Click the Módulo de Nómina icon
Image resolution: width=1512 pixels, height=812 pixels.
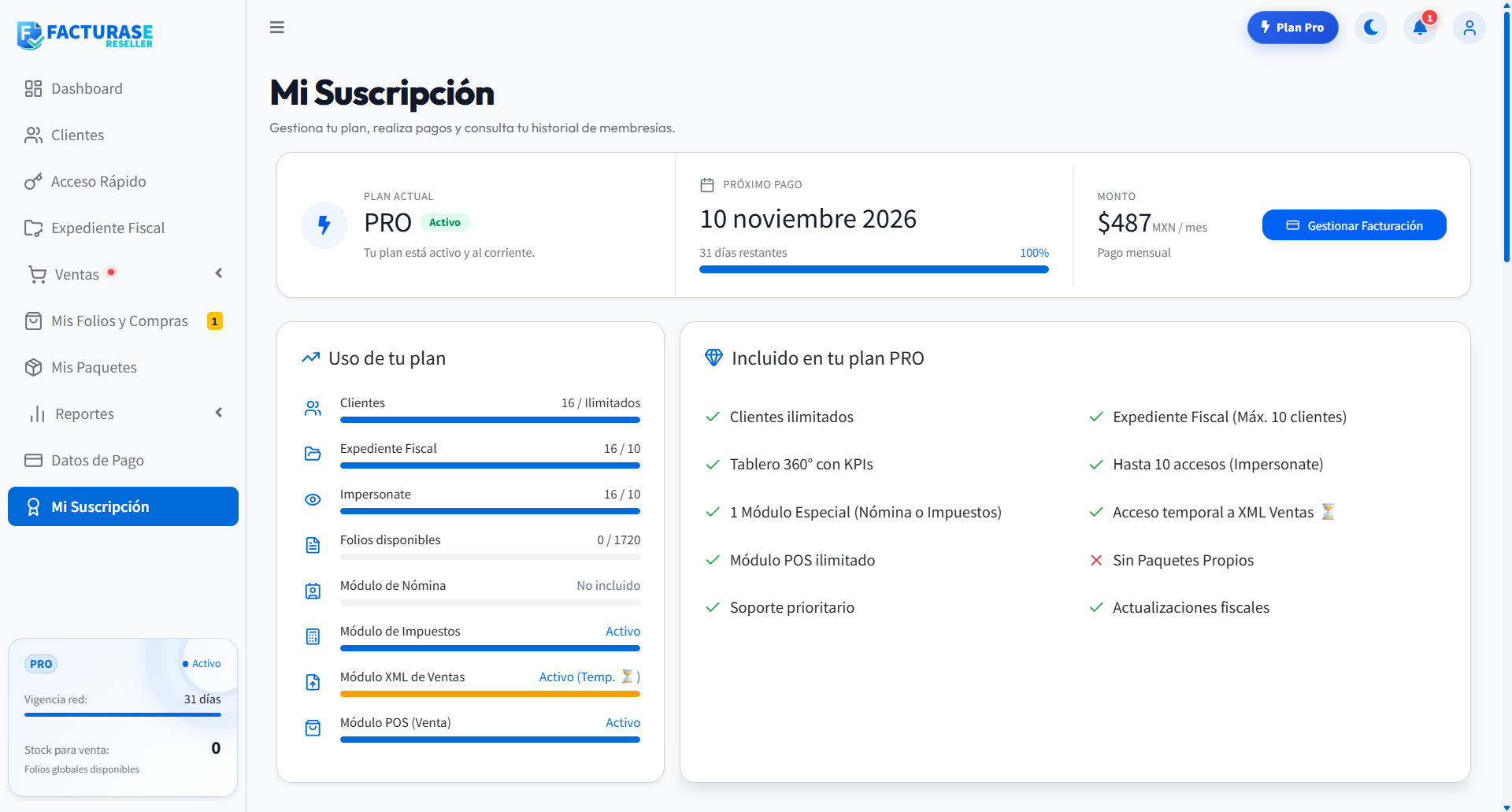point(313,591)
